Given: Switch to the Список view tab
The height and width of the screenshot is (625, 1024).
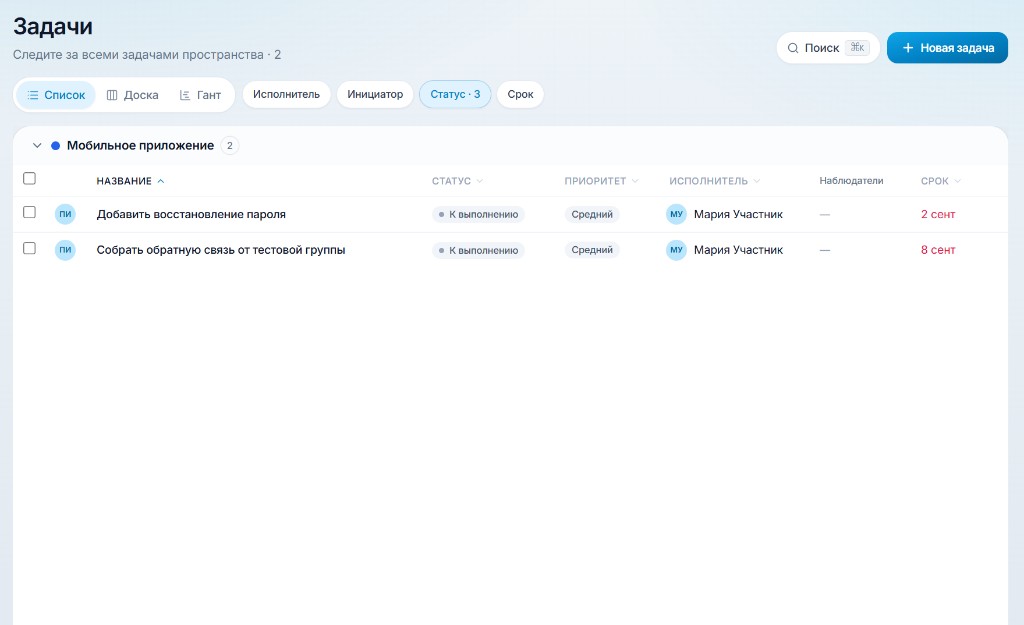Looking at the screenshot, I should 56,95.
